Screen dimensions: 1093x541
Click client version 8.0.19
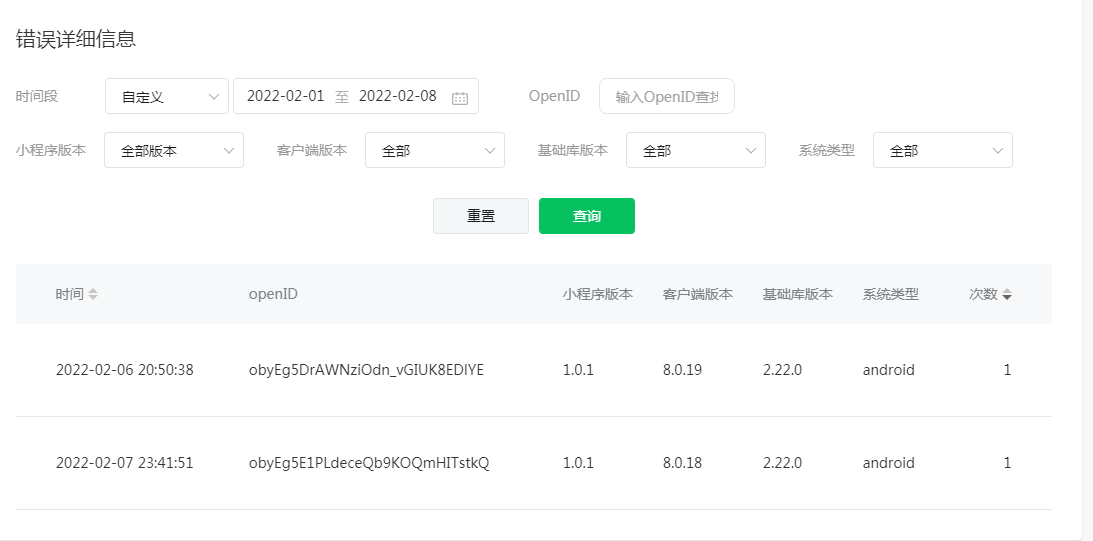682,370
